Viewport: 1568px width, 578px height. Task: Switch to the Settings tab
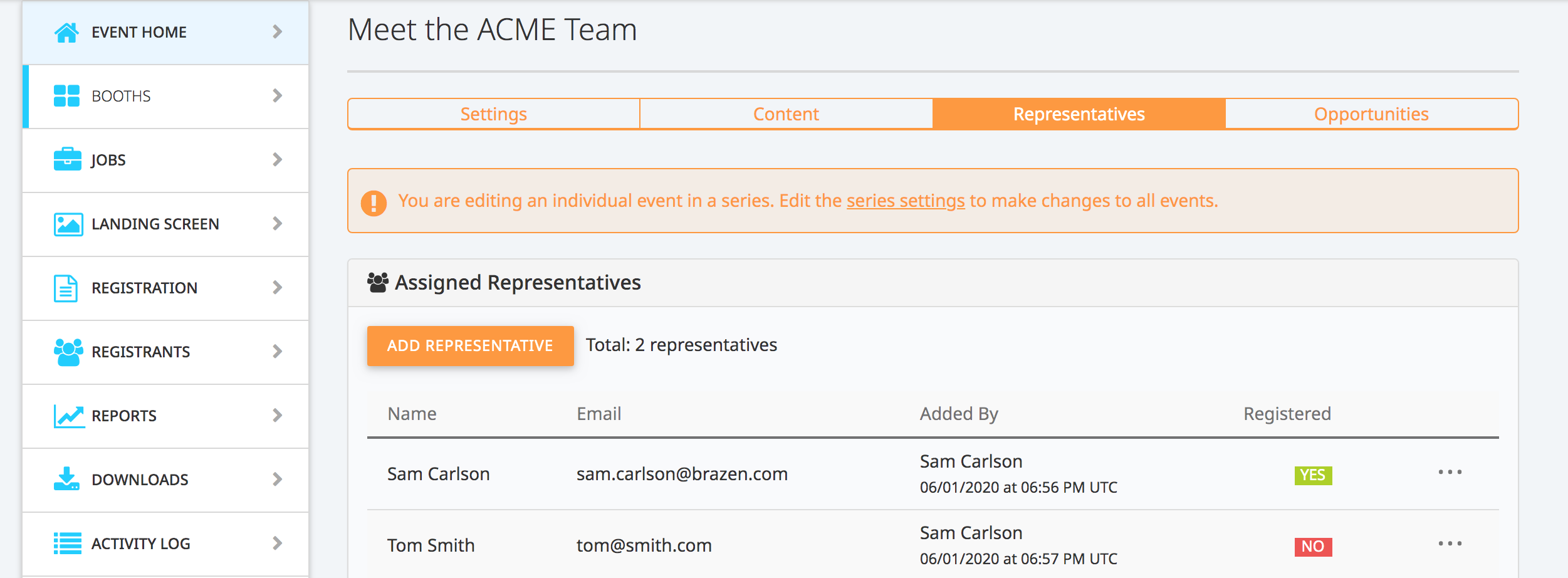point(494,114)
